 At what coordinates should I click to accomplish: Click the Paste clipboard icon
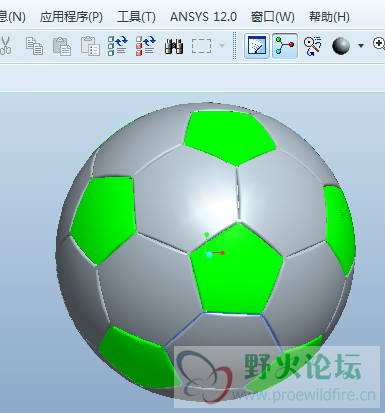pyautogui.click(x=62, y=46)
